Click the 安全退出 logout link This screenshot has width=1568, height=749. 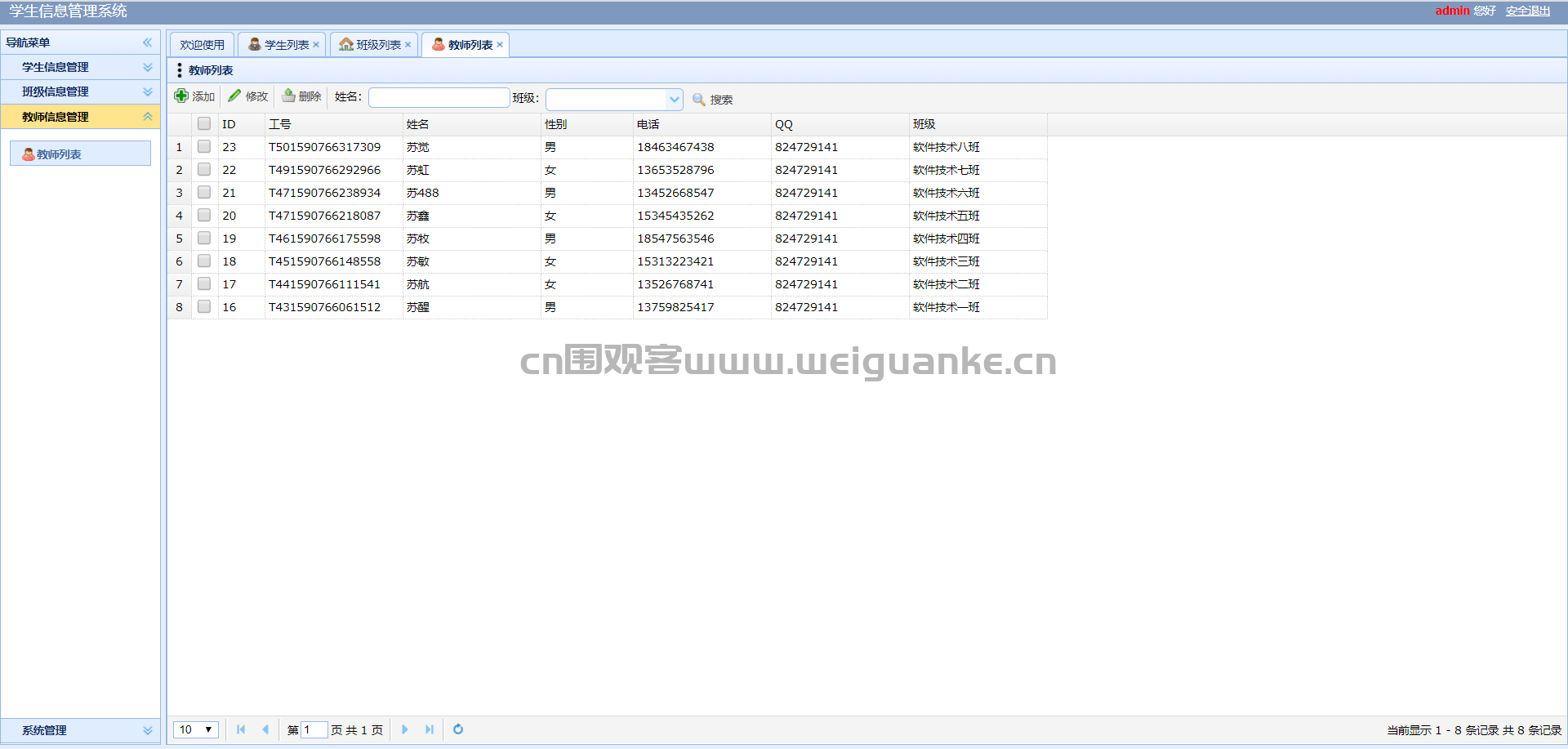[1528, 11]
